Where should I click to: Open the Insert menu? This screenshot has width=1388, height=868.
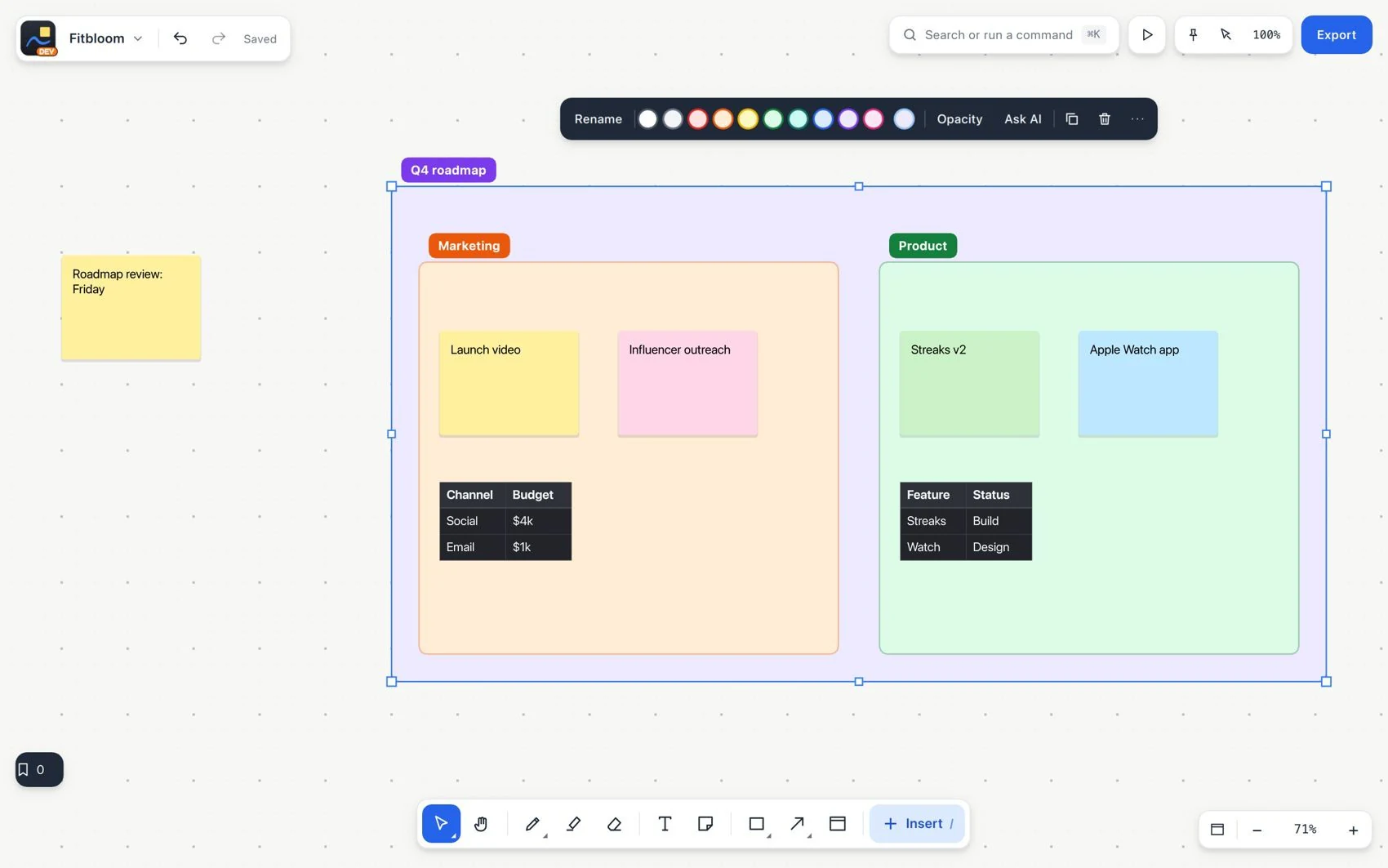pyautogui.click(x=917, y=823)
